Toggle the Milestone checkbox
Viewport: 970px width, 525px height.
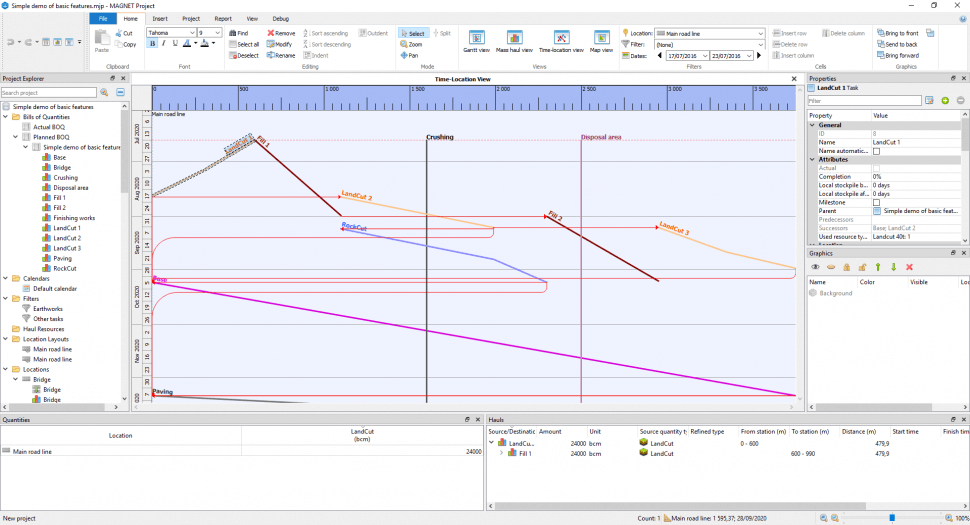point(877,202)
